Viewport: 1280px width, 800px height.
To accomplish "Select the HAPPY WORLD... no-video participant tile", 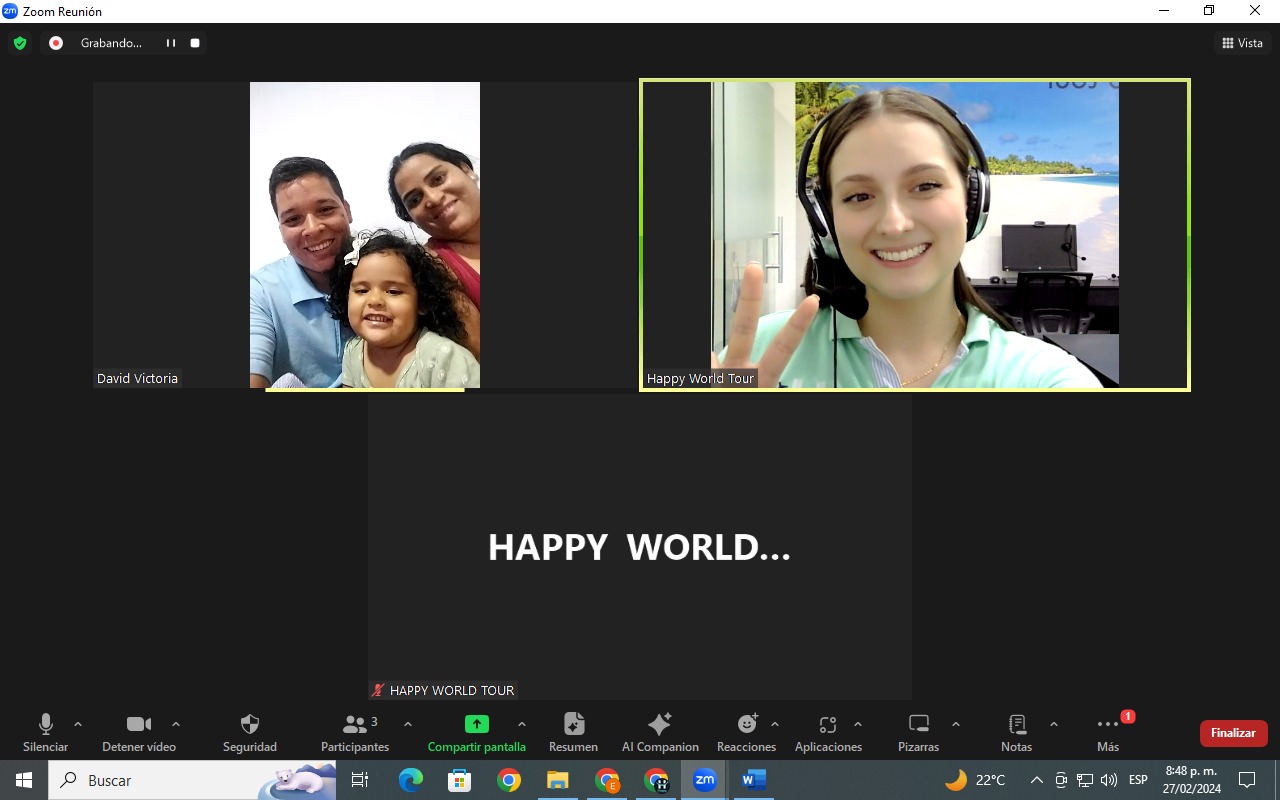I will pyautogui.click(x=640, y=547).
